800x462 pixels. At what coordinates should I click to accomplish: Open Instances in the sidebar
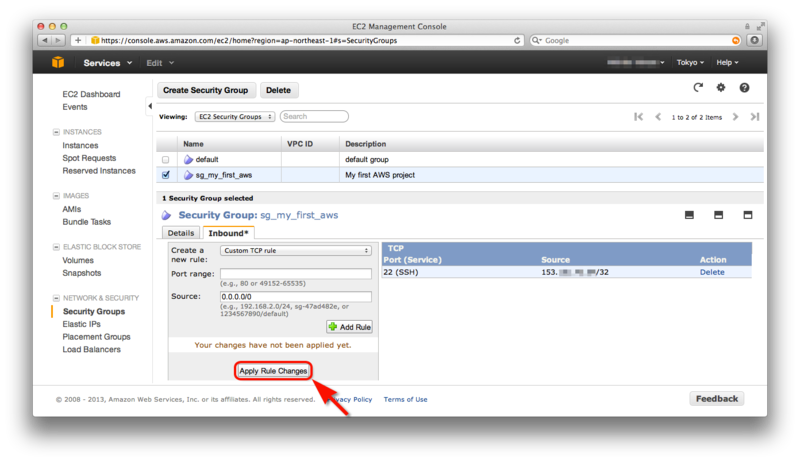(x=80, y=145)
